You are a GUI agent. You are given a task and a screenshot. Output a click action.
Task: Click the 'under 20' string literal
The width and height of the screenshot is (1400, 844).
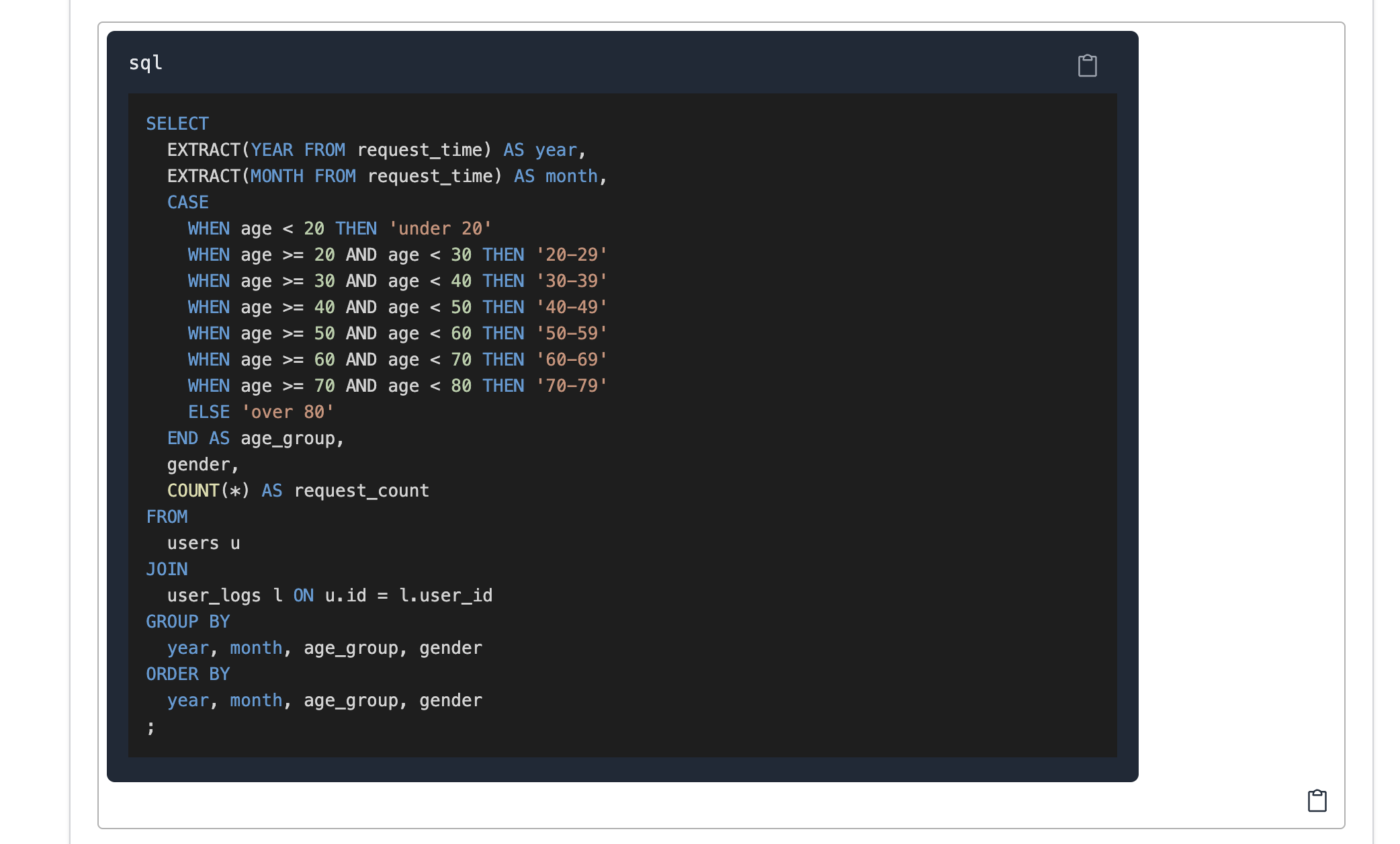click(x=440, y=228)
